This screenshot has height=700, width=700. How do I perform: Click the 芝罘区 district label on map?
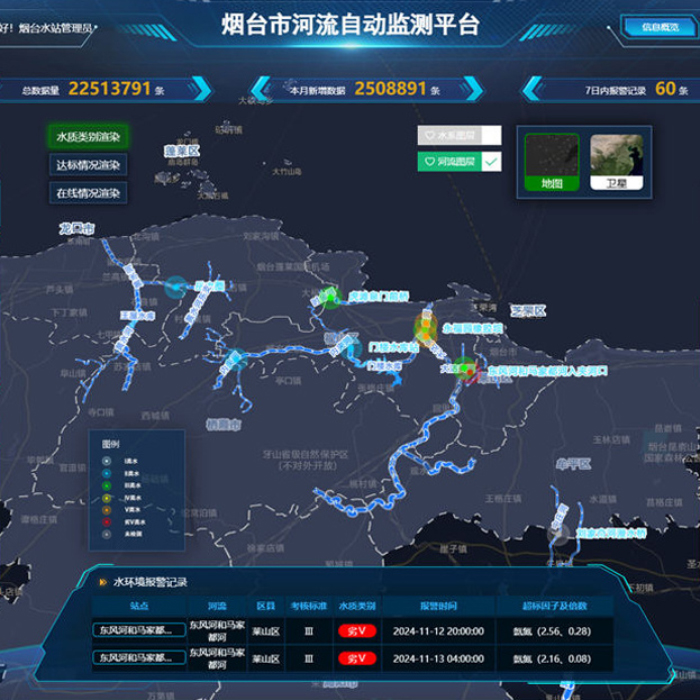[528, 311]
